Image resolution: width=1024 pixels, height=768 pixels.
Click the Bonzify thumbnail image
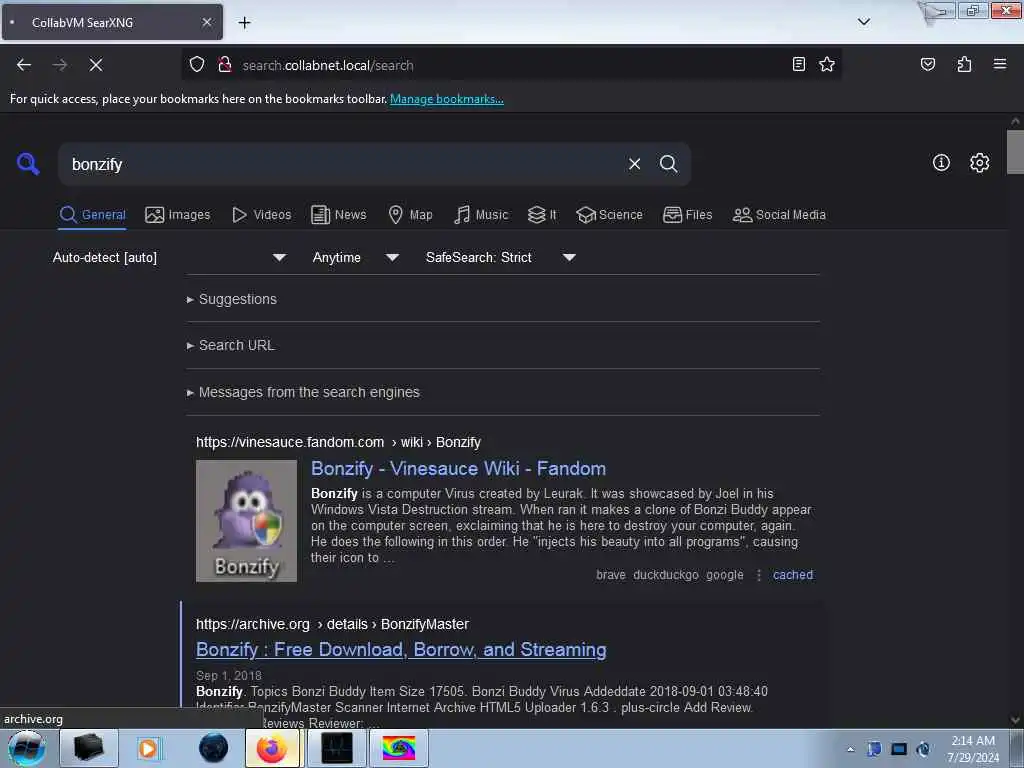pos(246,520)
